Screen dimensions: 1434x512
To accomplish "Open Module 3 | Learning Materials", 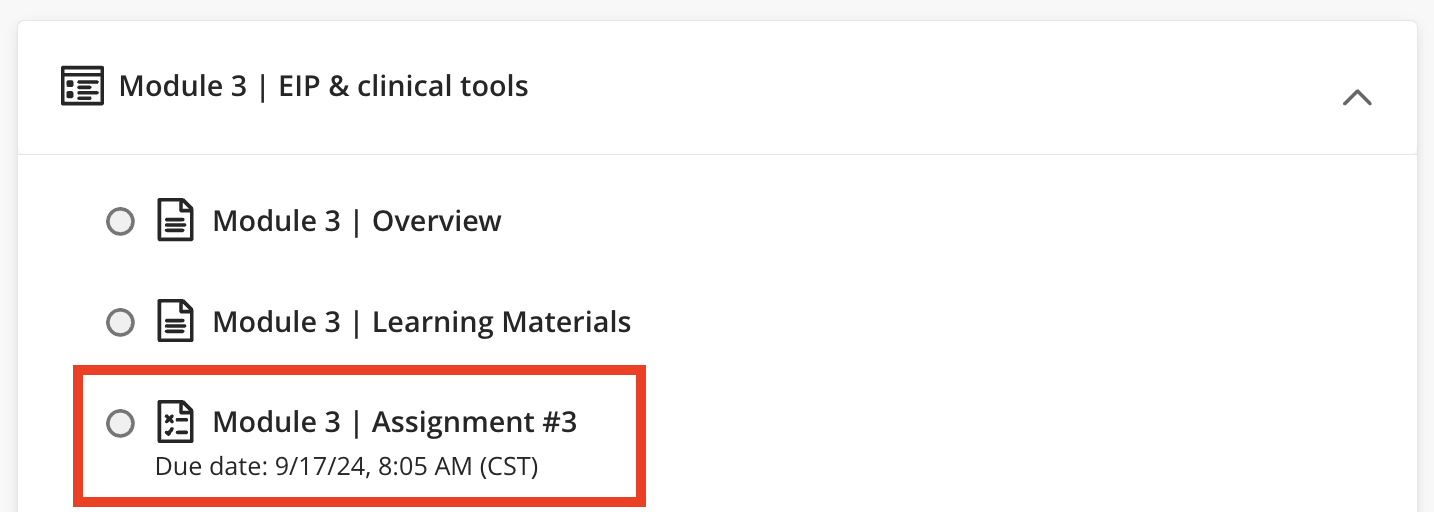I will click(x=422, y=322).
